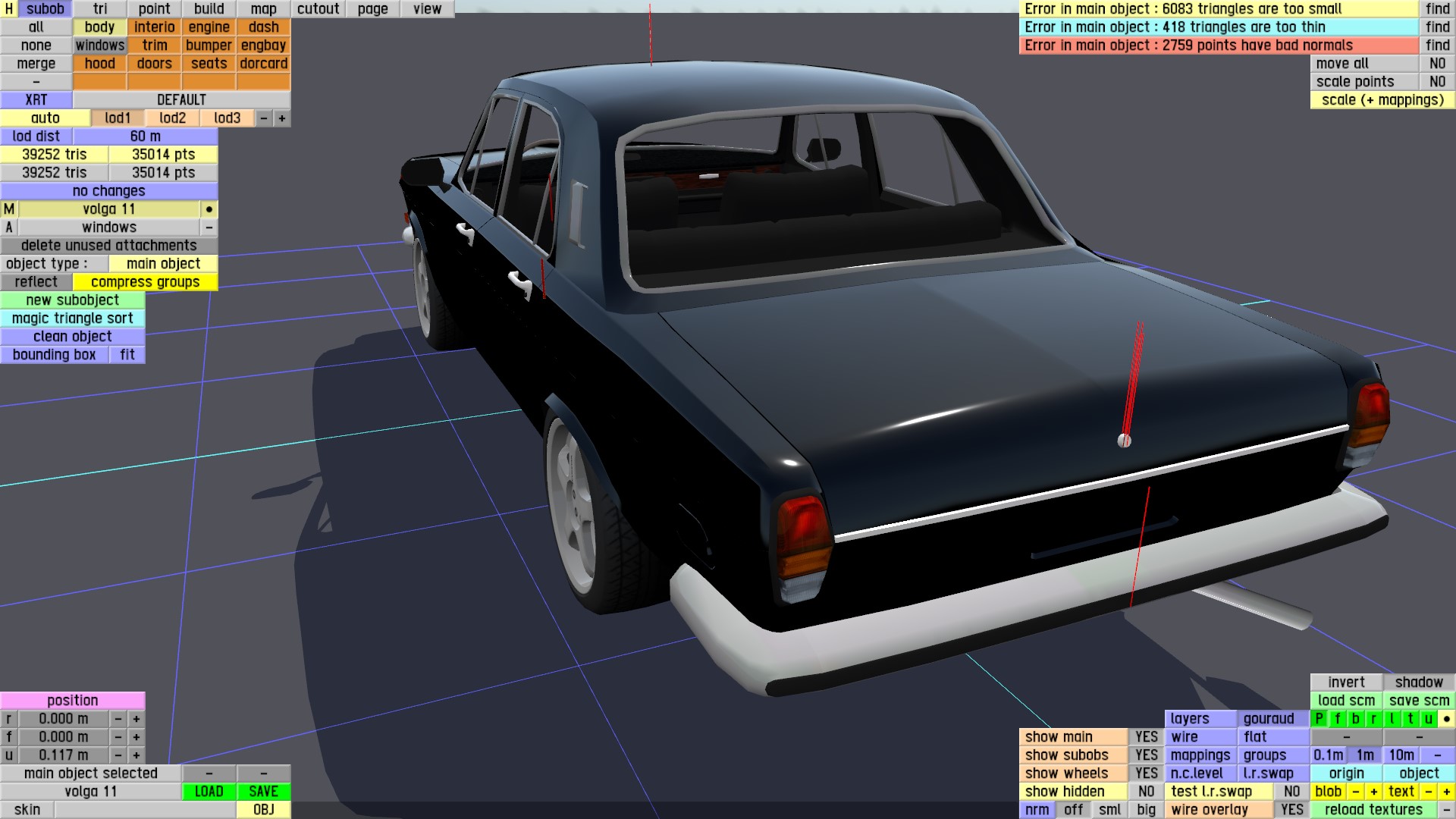Viewport: 1456px width, 819px height.
Task: Toggle show wheels YES value
Action: (1146, 773)
